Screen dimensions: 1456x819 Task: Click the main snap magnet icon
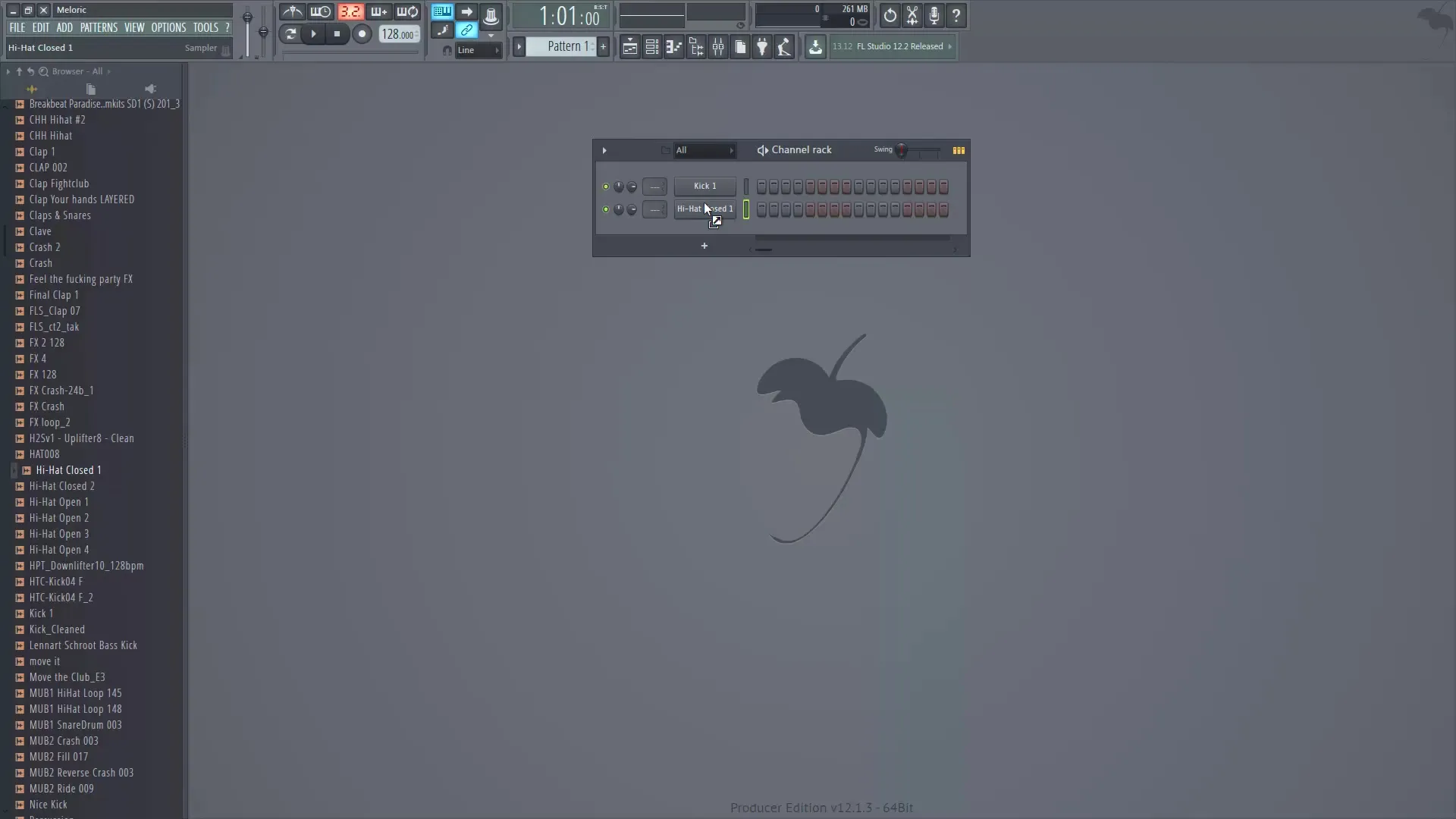tap(447, 50)
